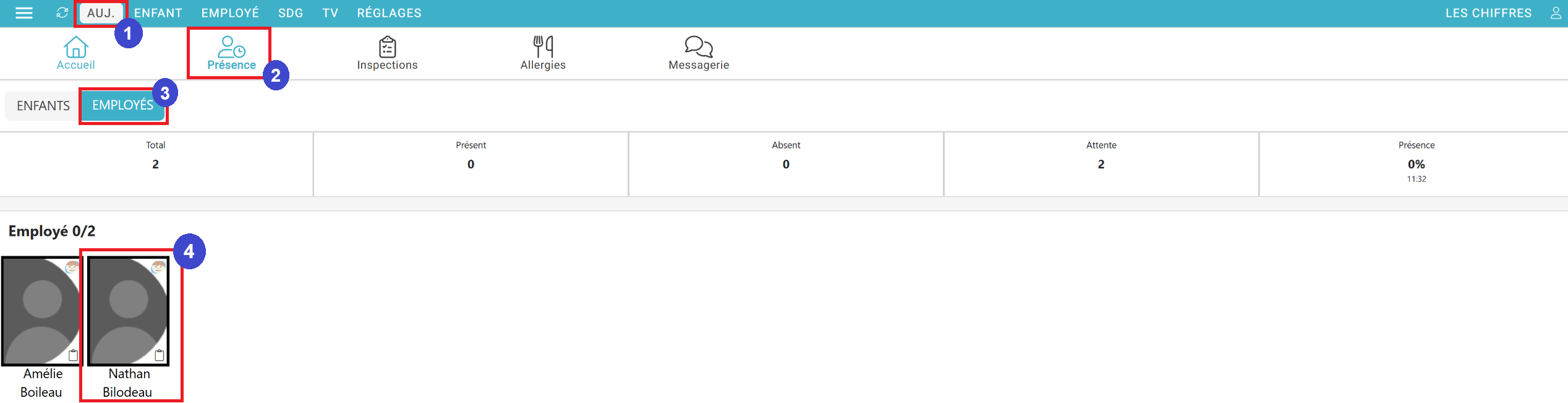This screenshot has width=1568, height=403.
Task: Open the SDG menu item
Action: pyautogui.click(x=291, y=13)
